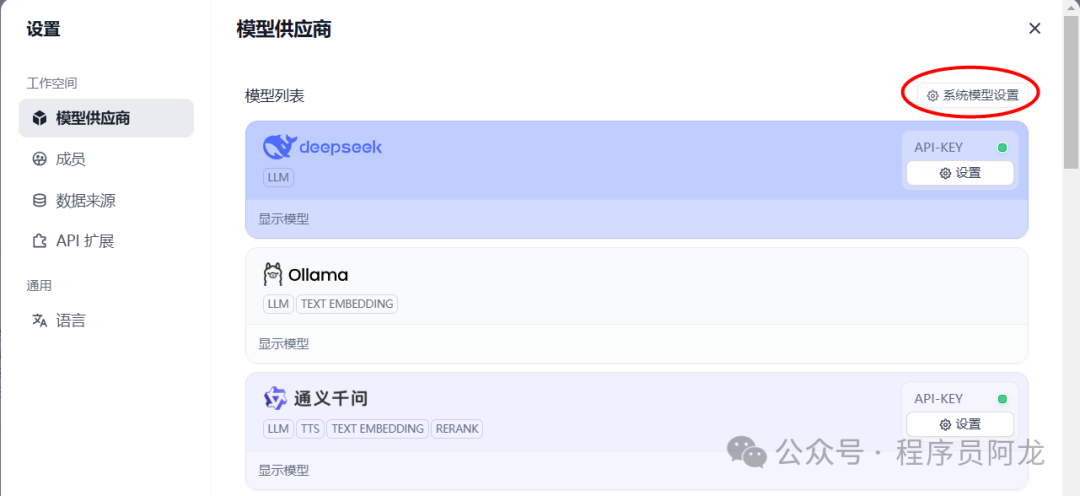Open 系统模型设置 button
The image size is (1080, 496).
coord(972,95)
